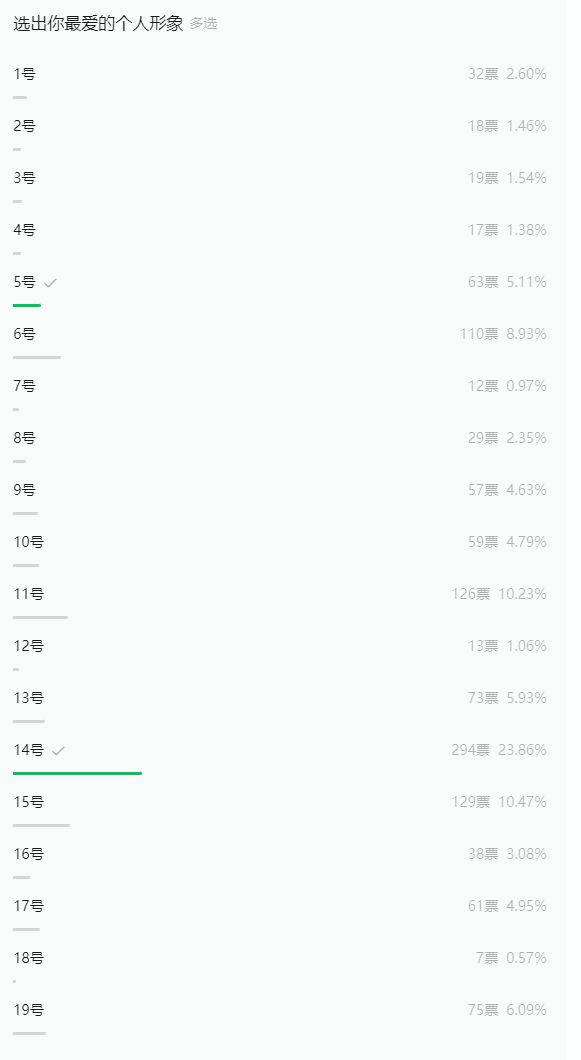
Task: Click the 110票 8.93% result for 6号
Action: [x=503, y=334]
